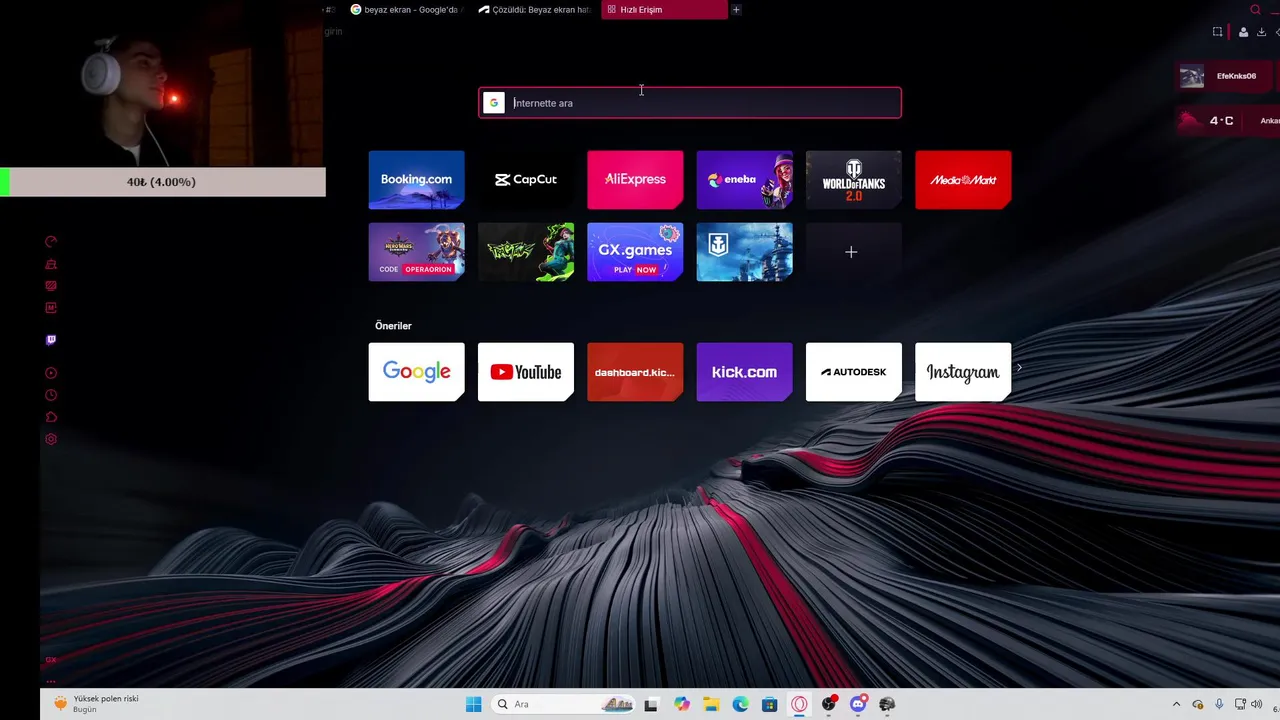Open the AliExpress speed dial tile
Screen dimensions: 1280x720
pos(635,180)
